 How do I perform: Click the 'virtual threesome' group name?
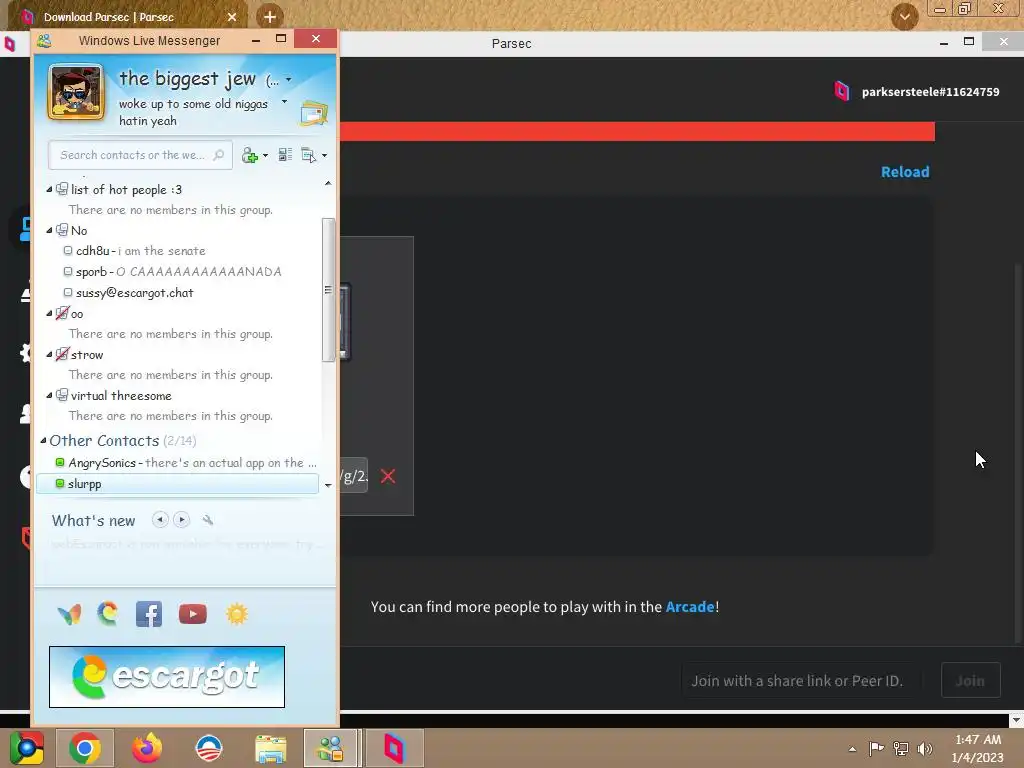[121, 396]
